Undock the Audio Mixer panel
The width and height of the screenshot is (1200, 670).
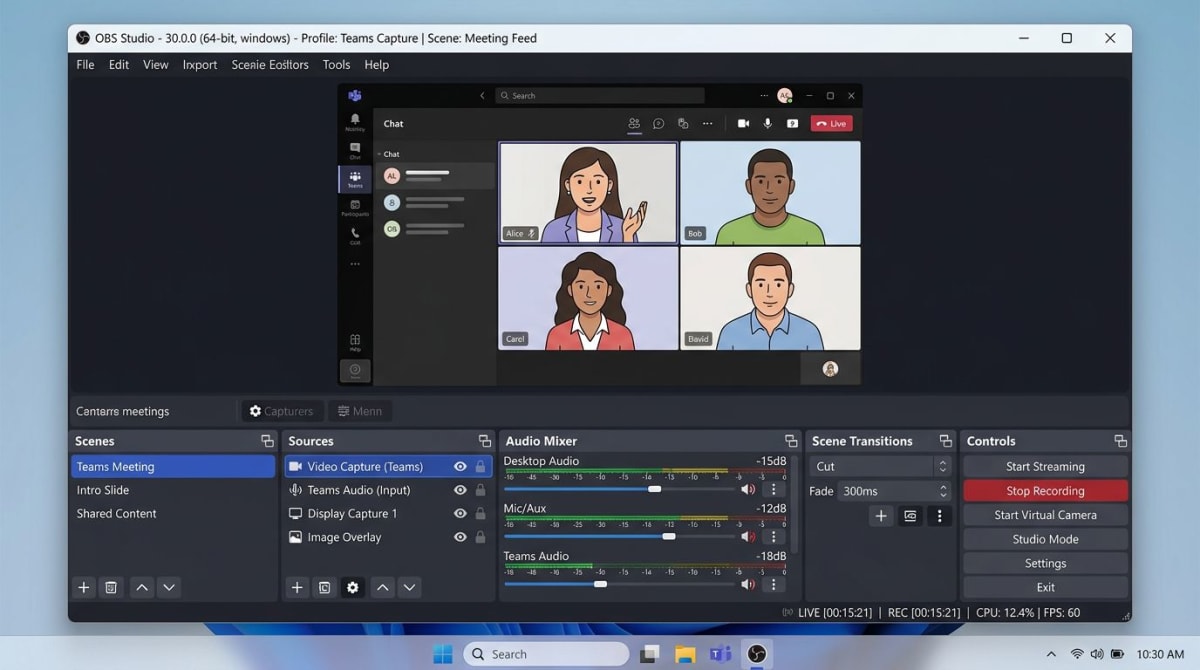pyautogui.click(x=791, y=441)
